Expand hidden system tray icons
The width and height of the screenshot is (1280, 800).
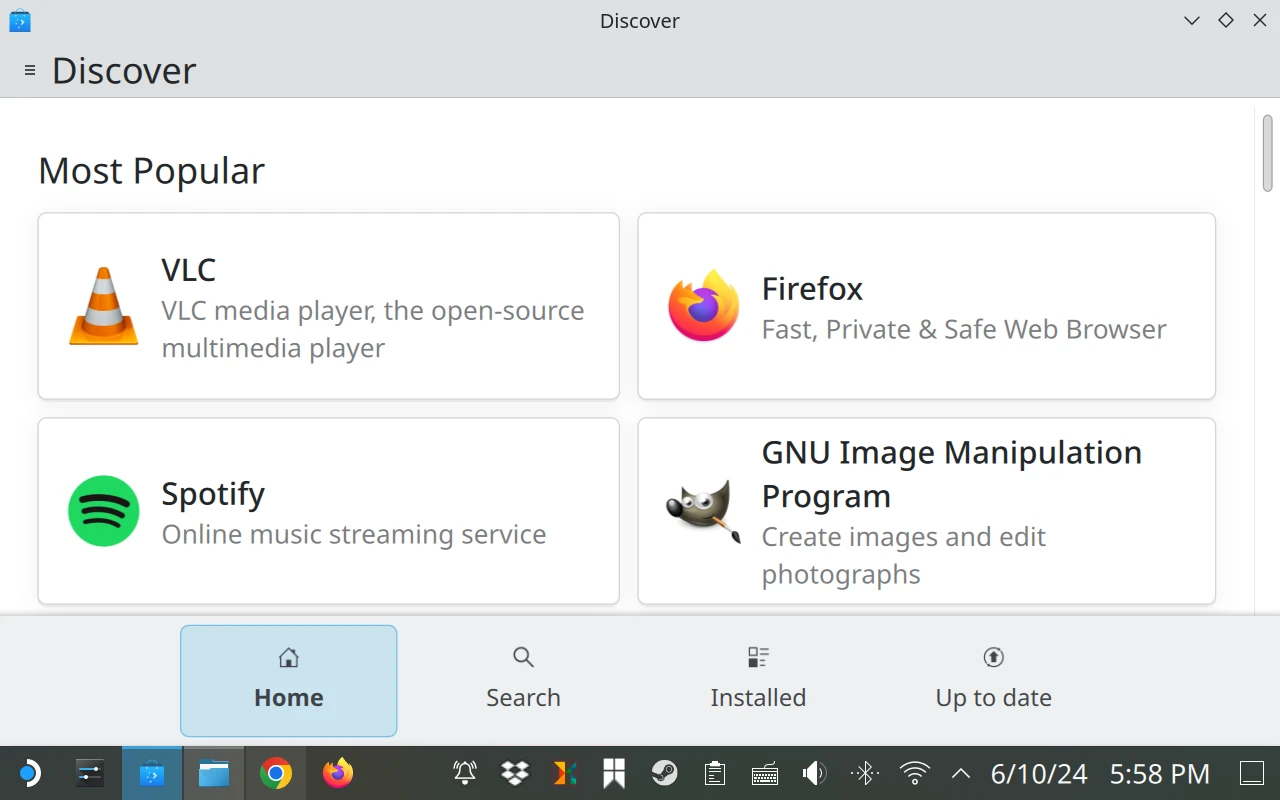pyautogui.click(x=961, y=773)
